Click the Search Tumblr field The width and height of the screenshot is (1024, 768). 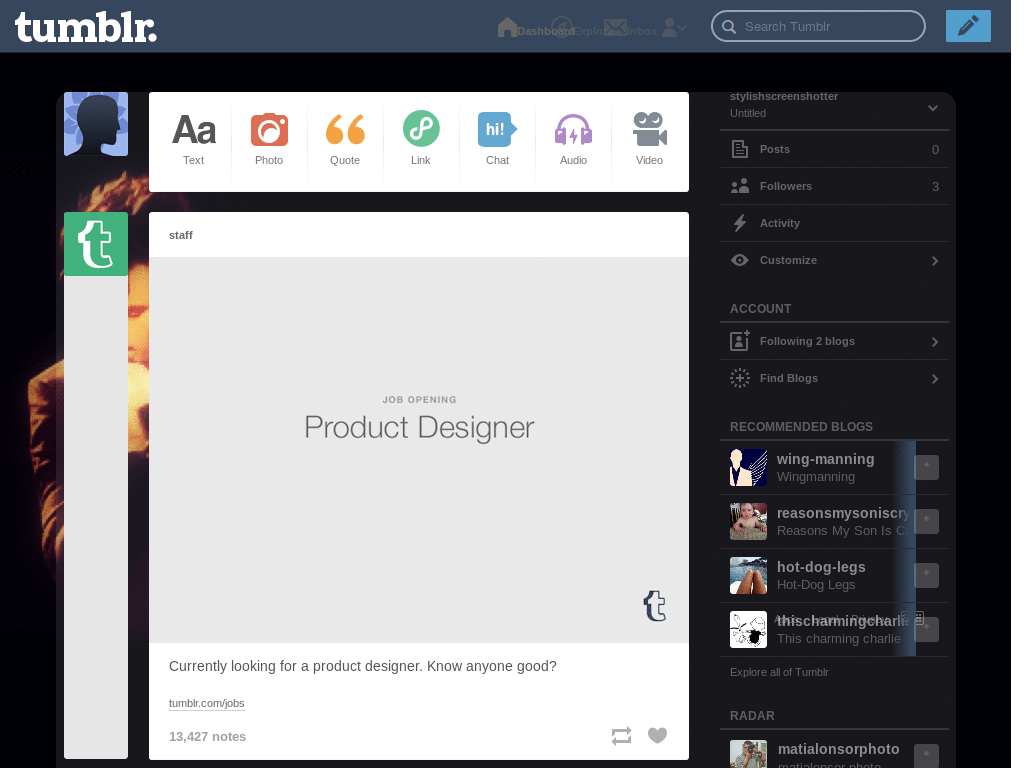pyautogui.click(x=818, y=26)
